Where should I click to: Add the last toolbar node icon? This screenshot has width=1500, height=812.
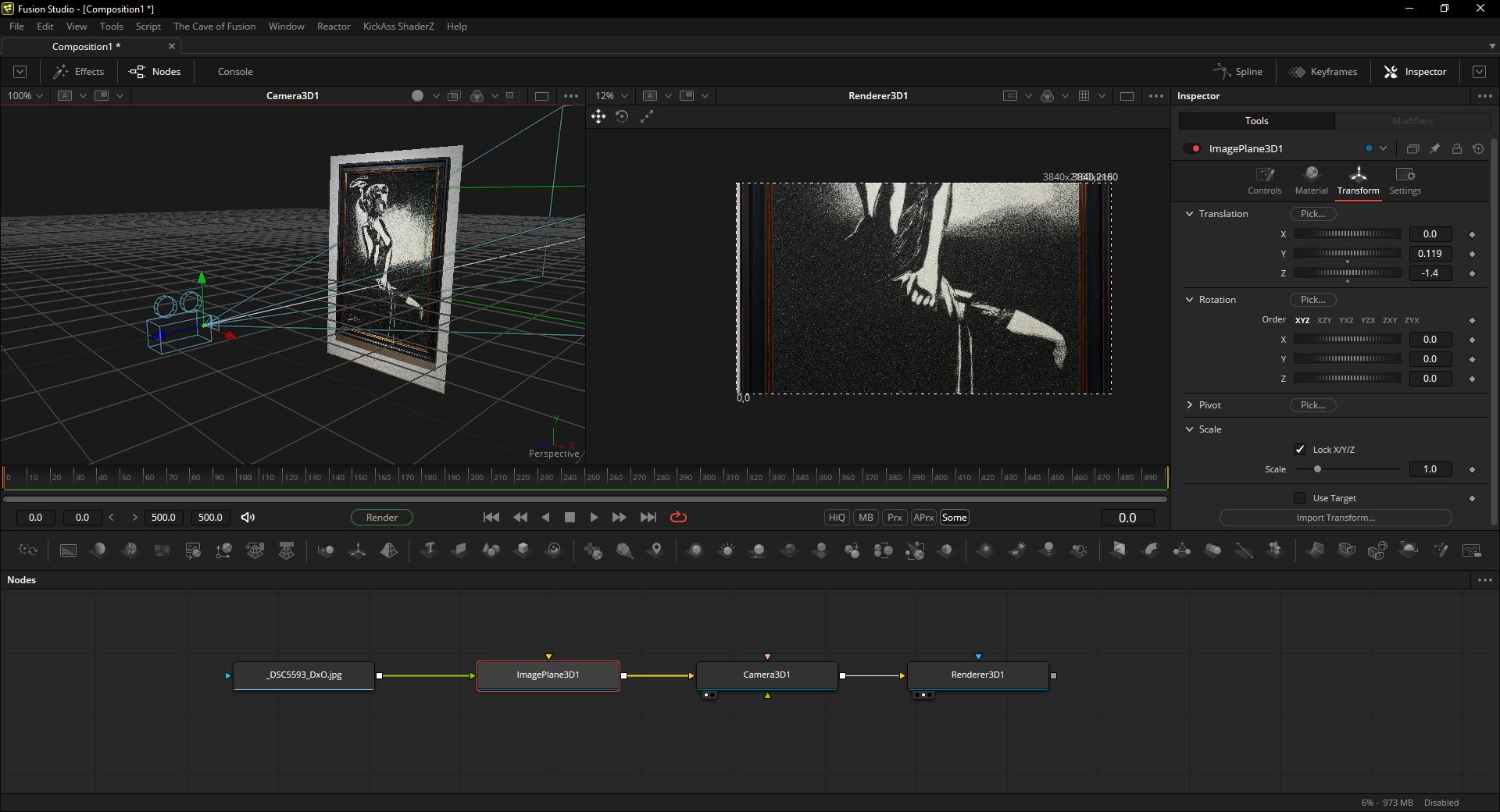tap(1472, 550)
